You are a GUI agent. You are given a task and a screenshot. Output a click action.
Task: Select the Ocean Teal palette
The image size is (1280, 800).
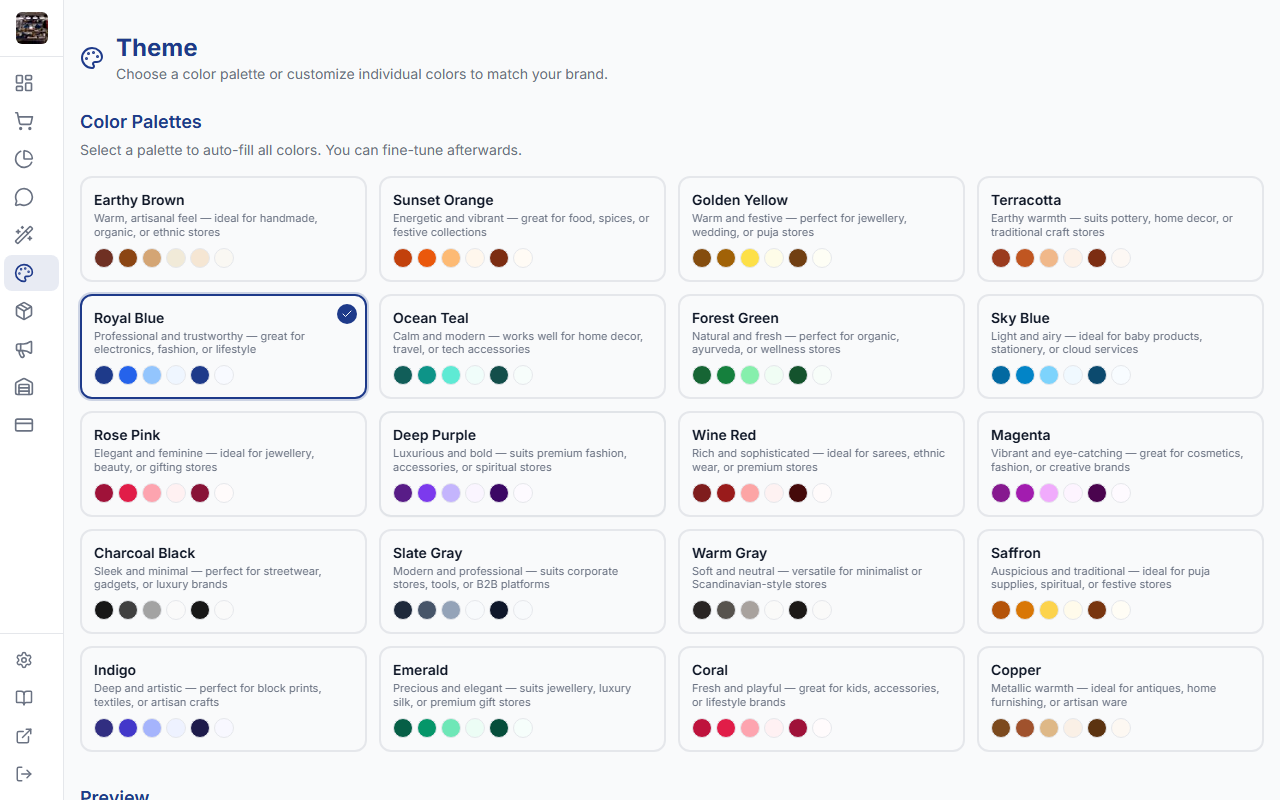[x=522, y=346]
